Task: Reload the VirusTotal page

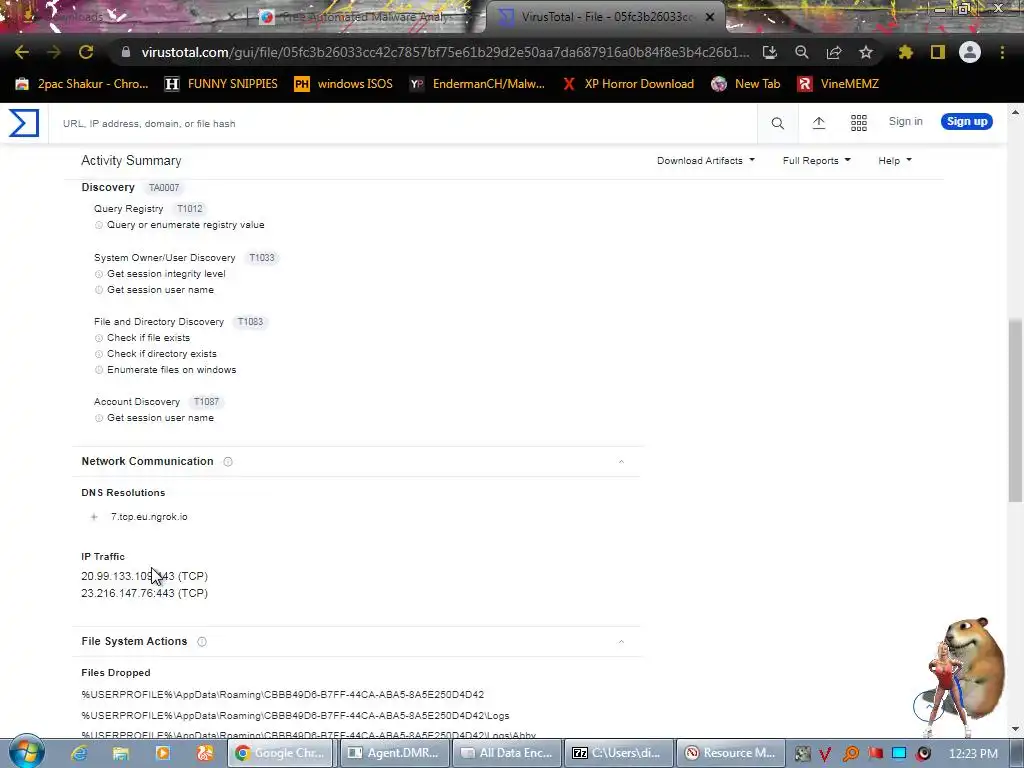Action: [x=86, y=52]
